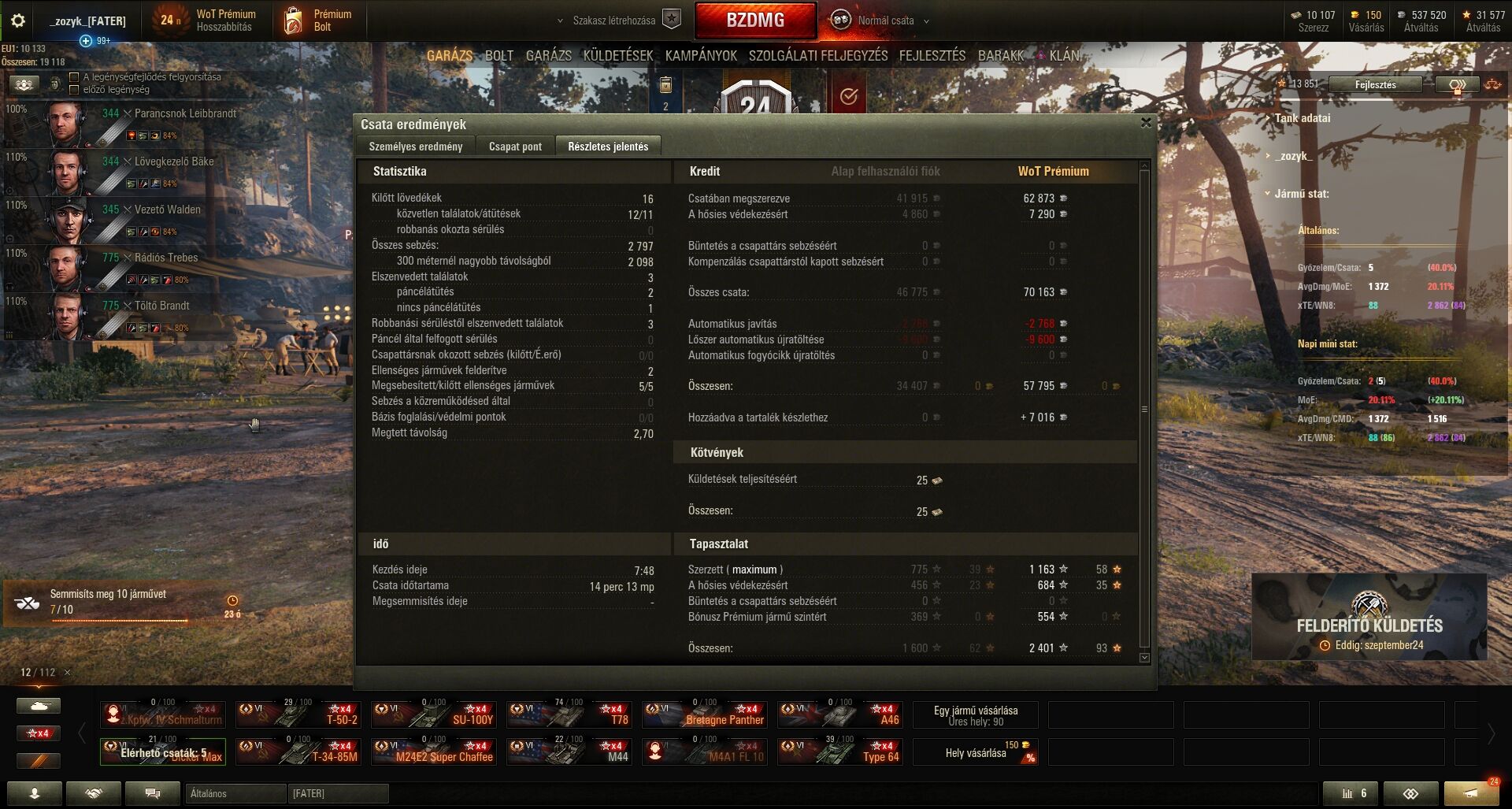This screenshot has height=809, width=1512.
Task: Open the statistics bars icon showing 6
Action: (x=1350, y=793)
